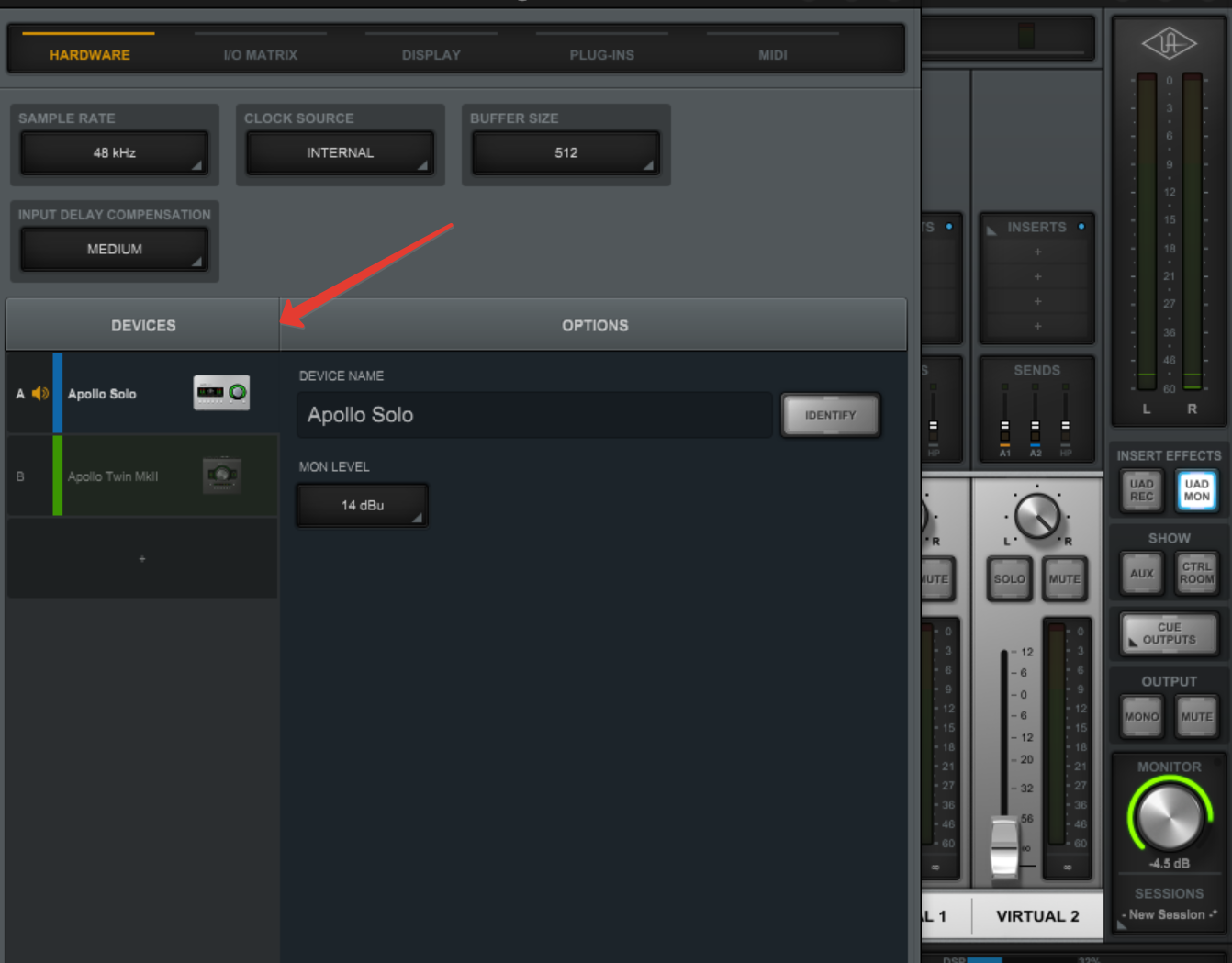The height and width of the screenshot is (963, 1232).
Task: Switch the output to MONO
Action: pos(1141,717)
